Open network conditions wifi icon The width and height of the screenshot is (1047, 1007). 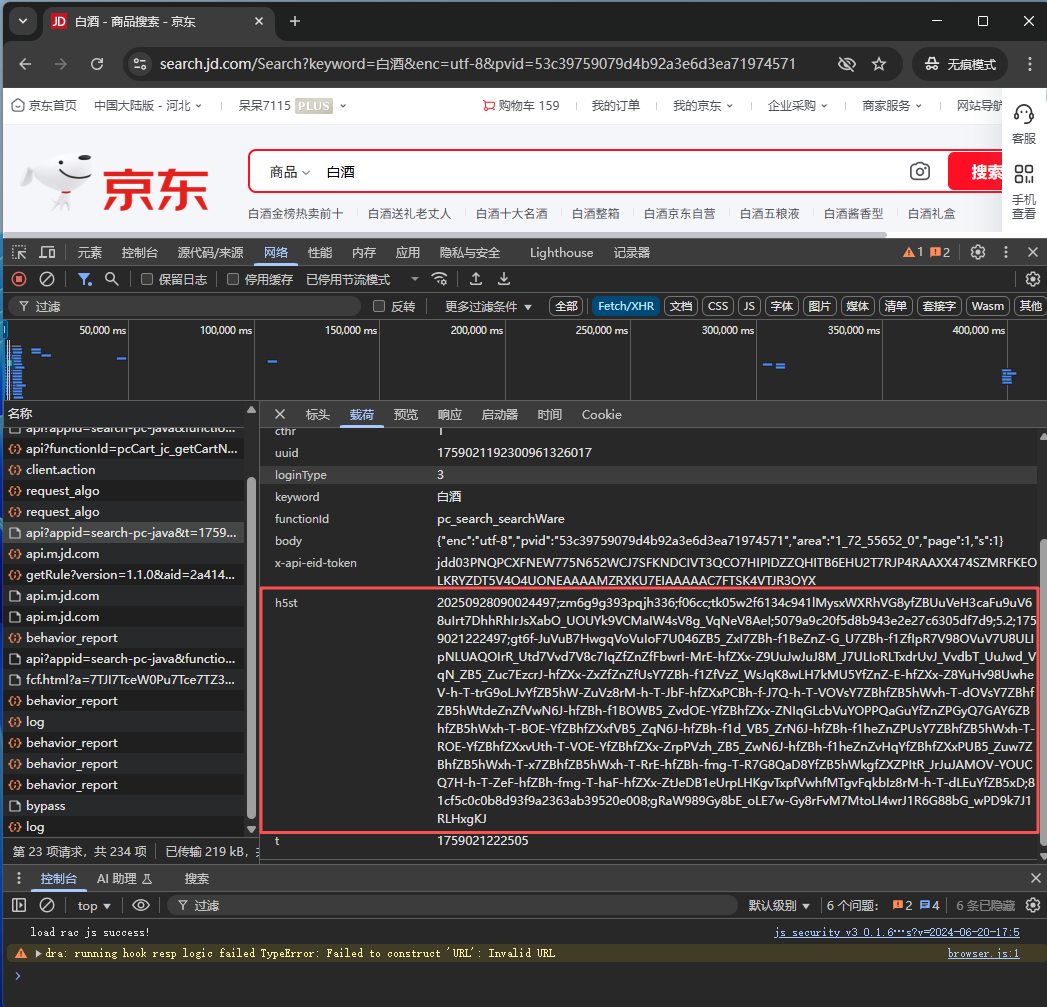coord(439,279)
